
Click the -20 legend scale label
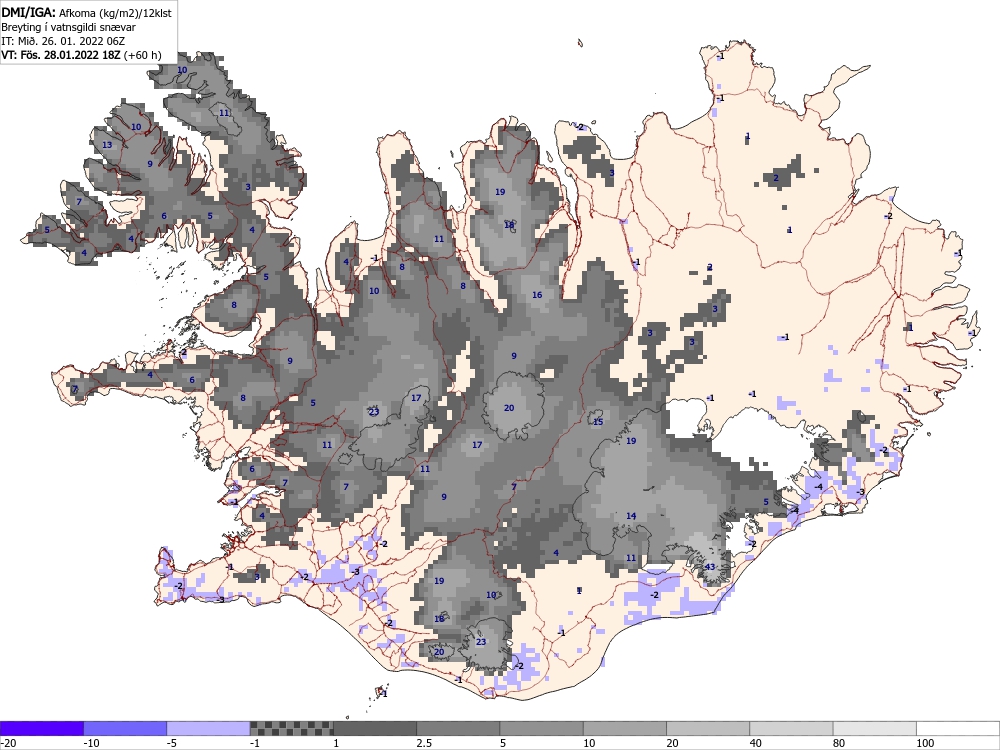point(8,743)
